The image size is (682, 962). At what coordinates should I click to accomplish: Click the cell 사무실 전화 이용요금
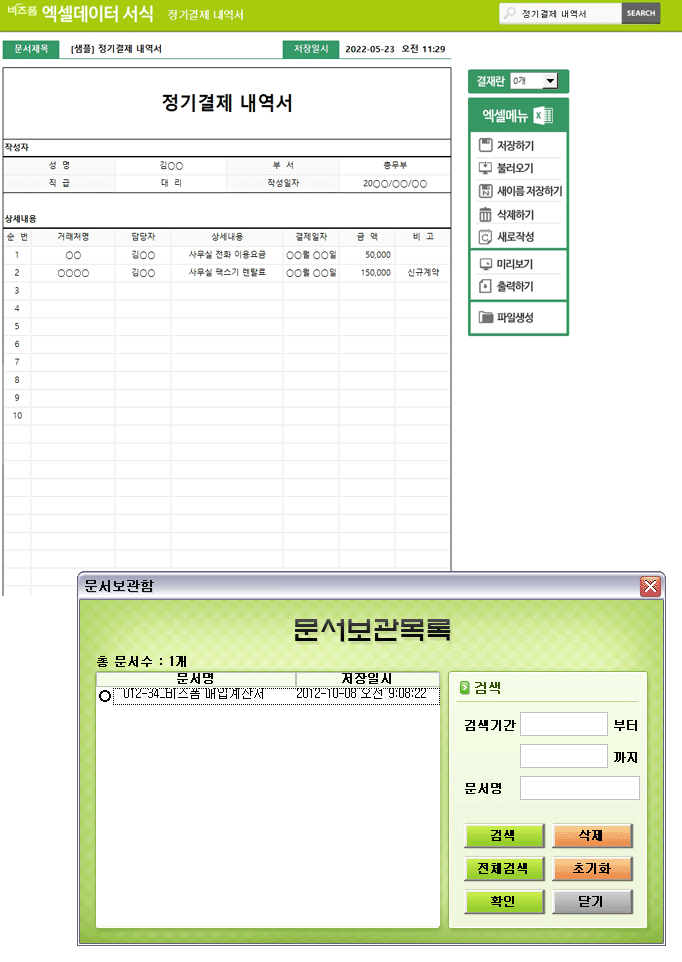pos(227,254)
